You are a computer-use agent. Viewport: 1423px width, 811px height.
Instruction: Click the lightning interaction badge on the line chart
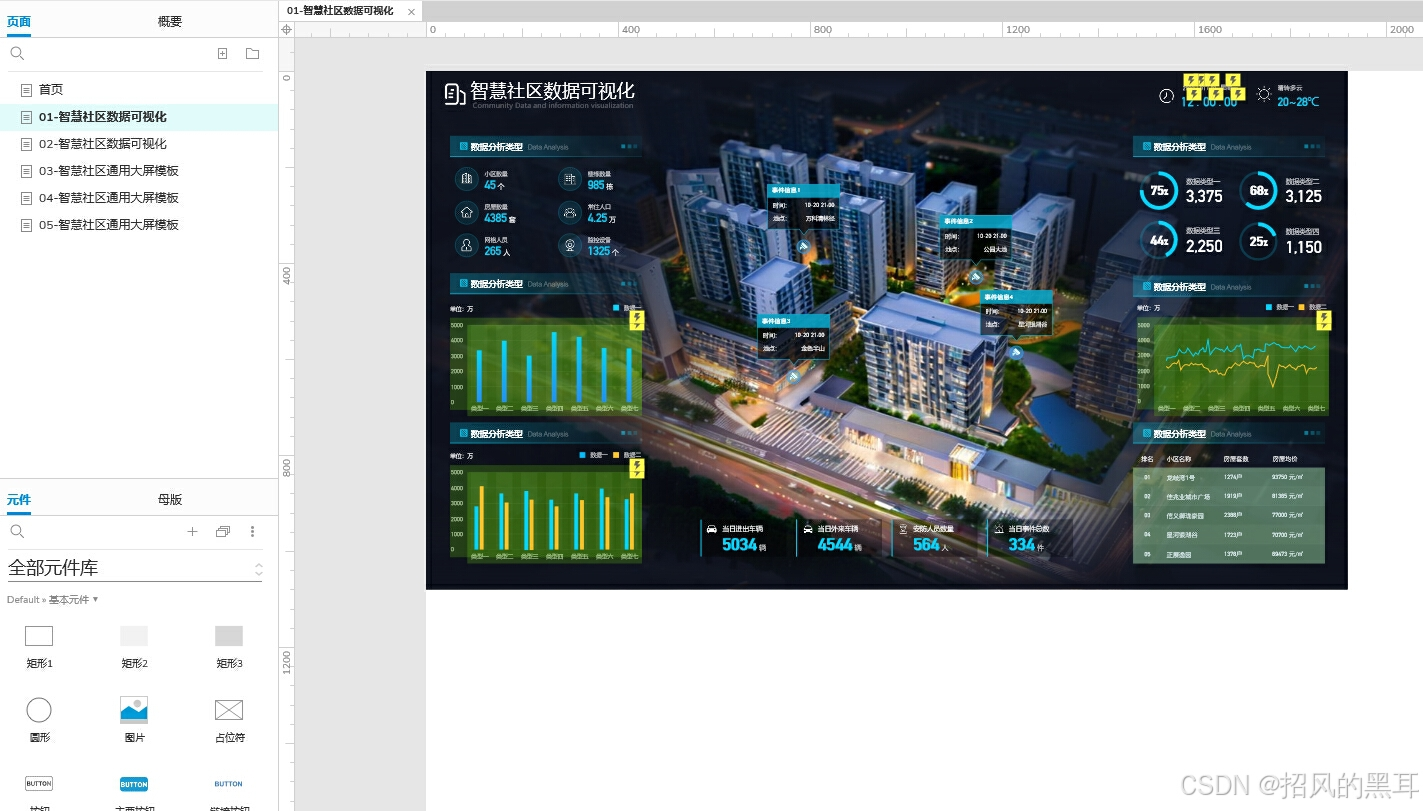pos(1324,321)
